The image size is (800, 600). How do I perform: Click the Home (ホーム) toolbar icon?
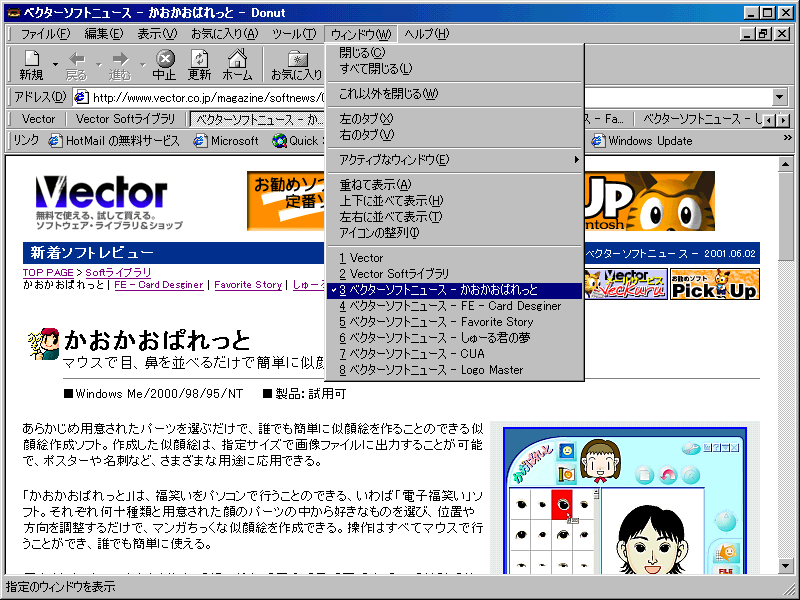pos(237,58)
